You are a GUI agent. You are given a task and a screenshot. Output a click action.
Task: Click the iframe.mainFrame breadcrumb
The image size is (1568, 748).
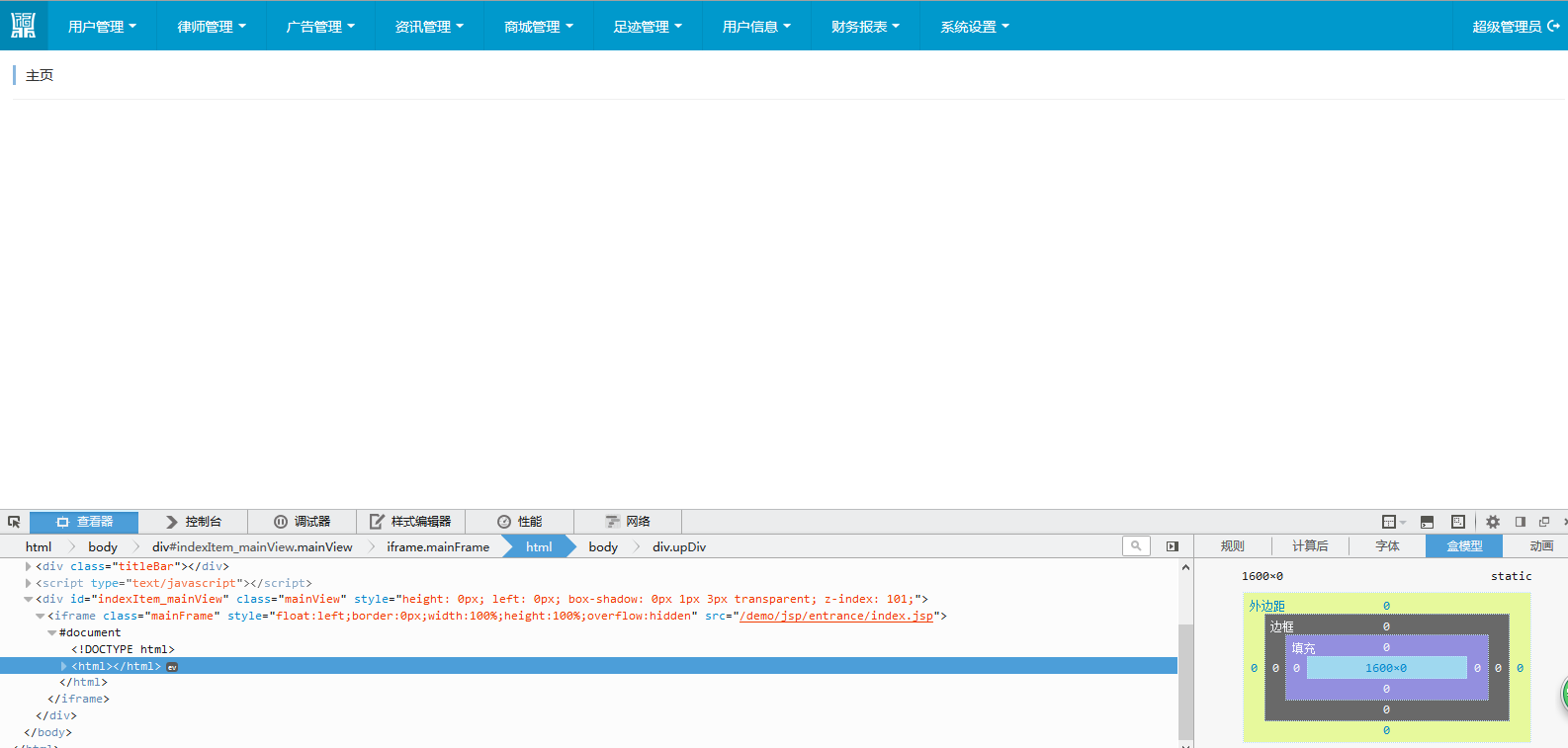438,546
